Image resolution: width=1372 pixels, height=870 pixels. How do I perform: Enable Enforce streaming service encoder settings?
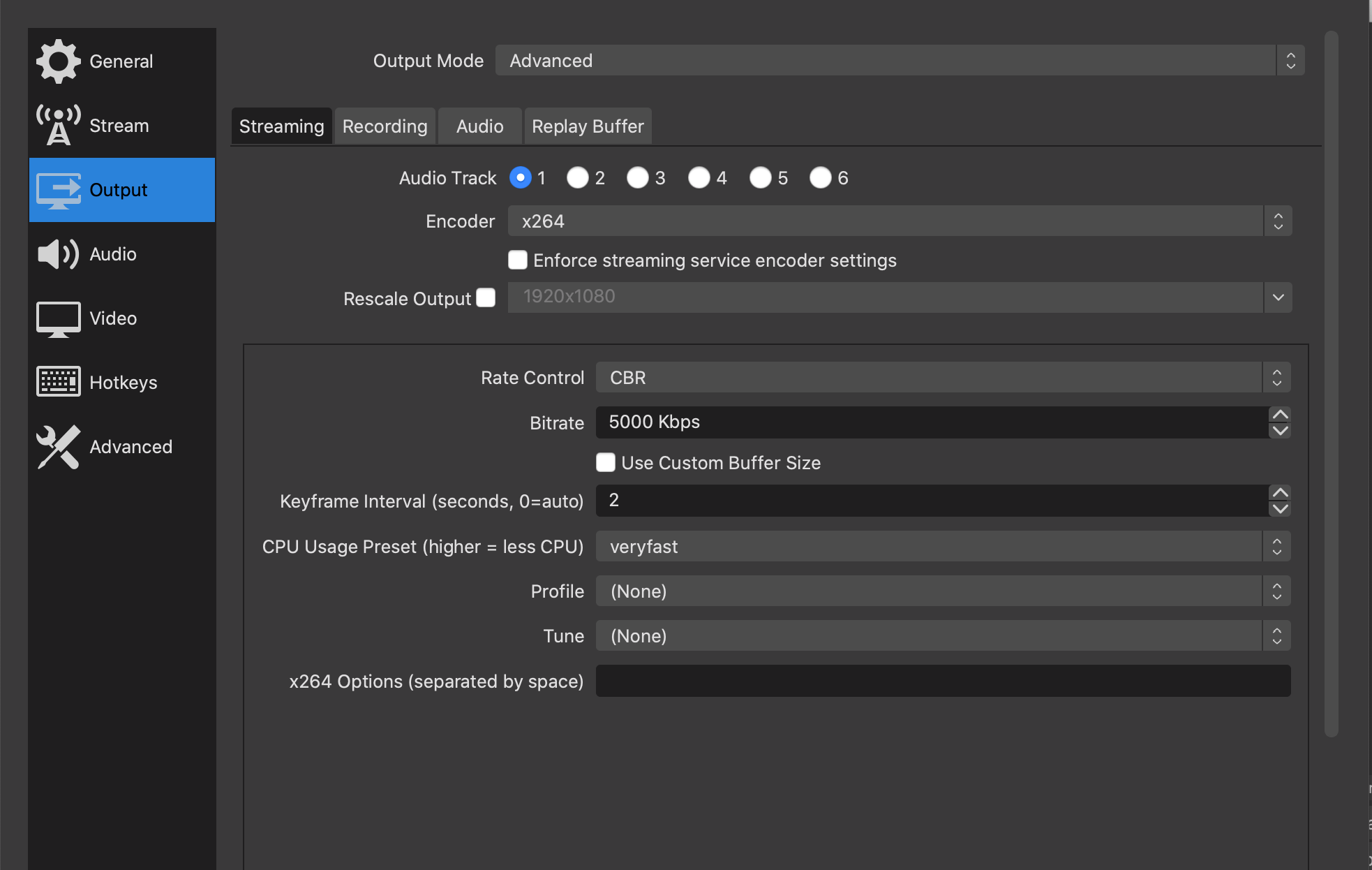coord(518,260)
